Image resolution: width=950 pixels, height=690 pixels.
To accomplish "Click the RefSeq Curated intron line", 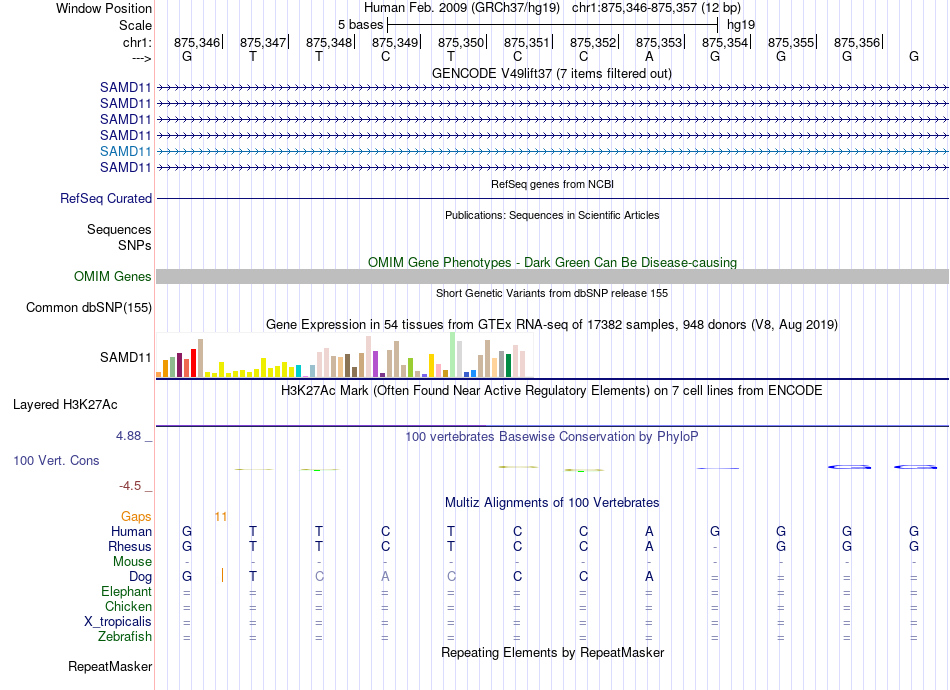I will pyautogui.click(x=552, y=198).
